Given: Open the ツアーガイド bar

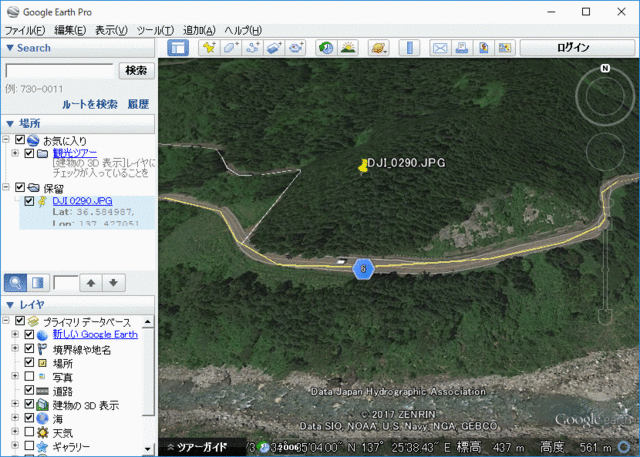Looking at the screenshot, I should tap(202, 448).
